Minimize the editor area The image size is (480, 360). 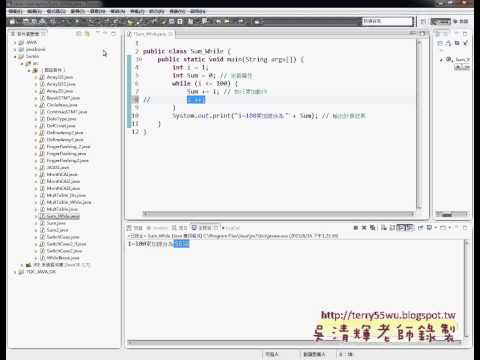tap(413, 33)
